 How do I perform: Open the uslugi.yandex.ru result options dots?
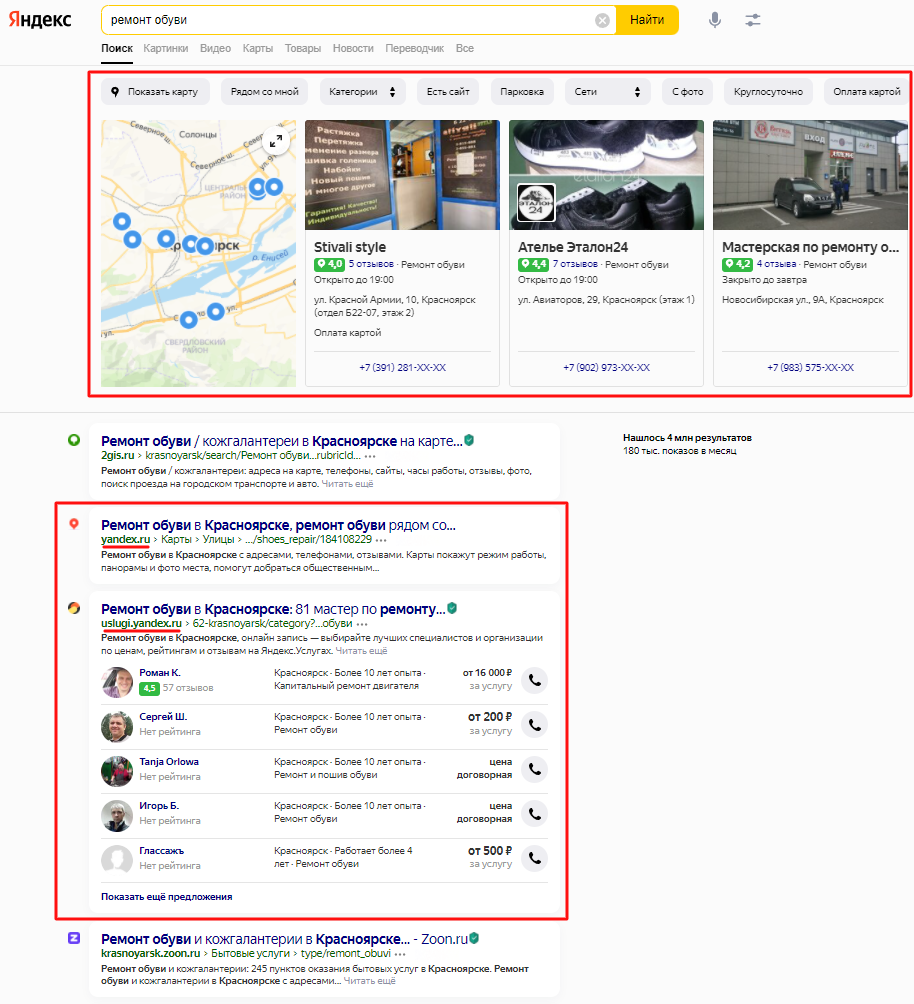click(362, 624)
